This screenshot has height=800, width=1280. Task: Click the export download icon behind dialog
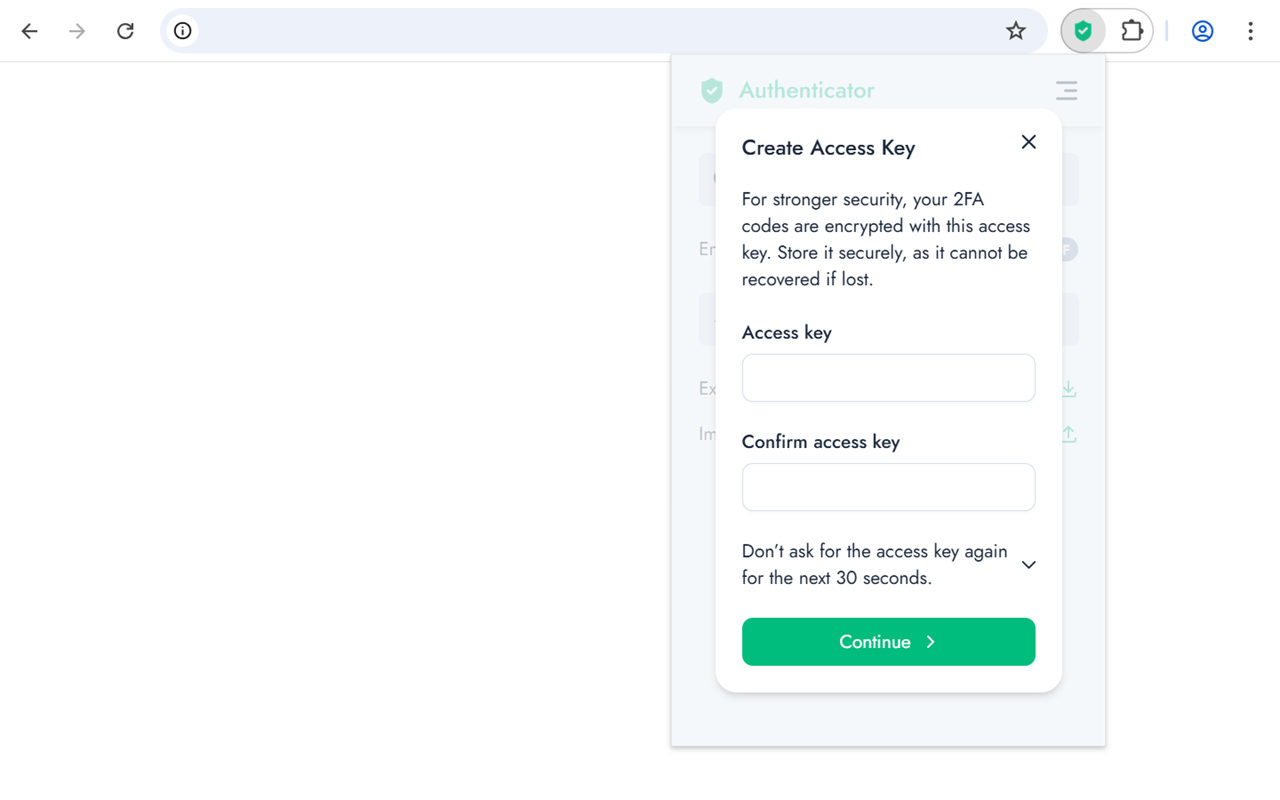(x=1069, y=388)
